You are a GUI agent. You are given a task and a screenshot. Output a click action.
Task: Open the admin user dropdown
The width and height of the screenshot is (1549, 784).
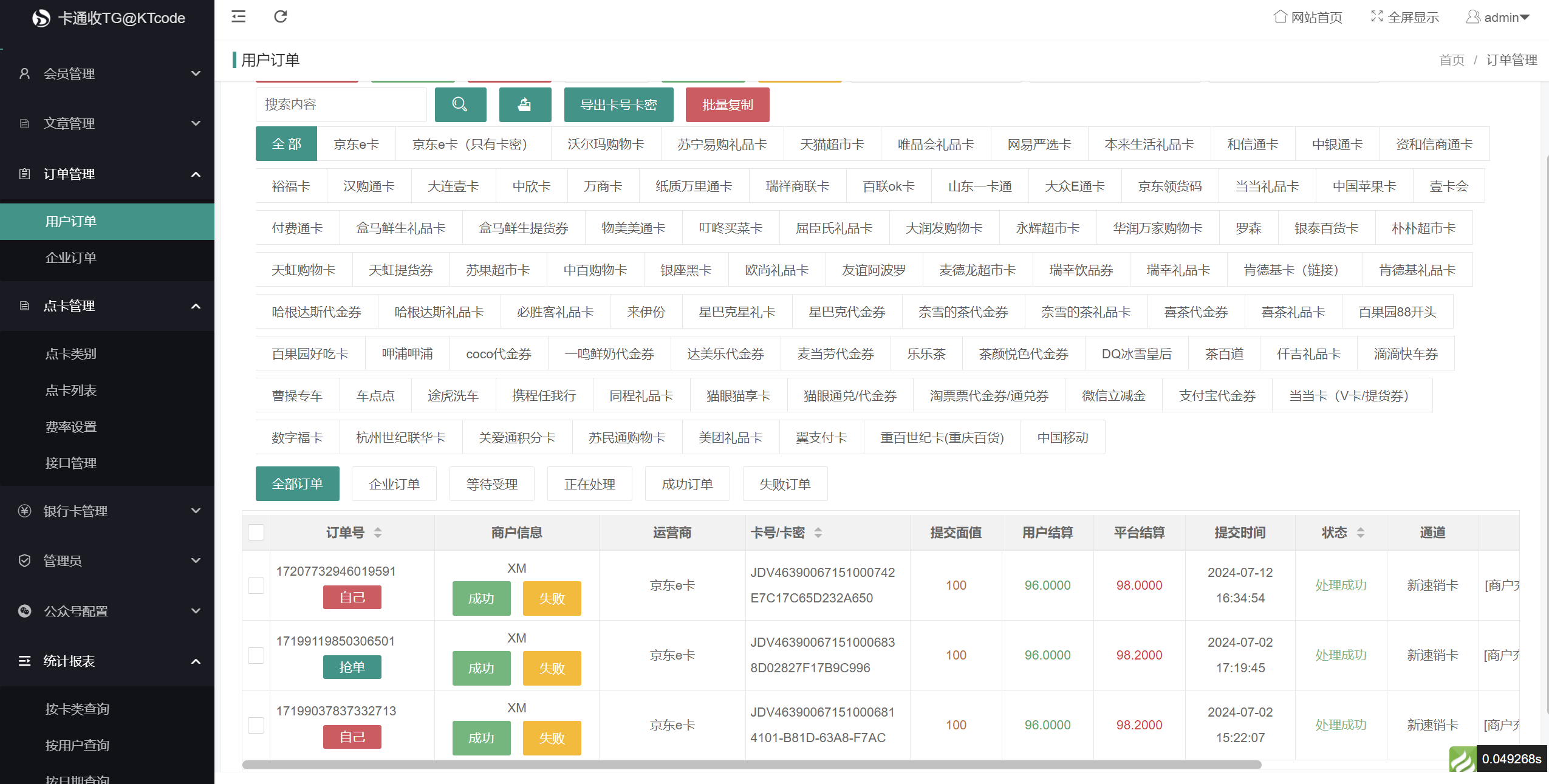point(1506,18)
